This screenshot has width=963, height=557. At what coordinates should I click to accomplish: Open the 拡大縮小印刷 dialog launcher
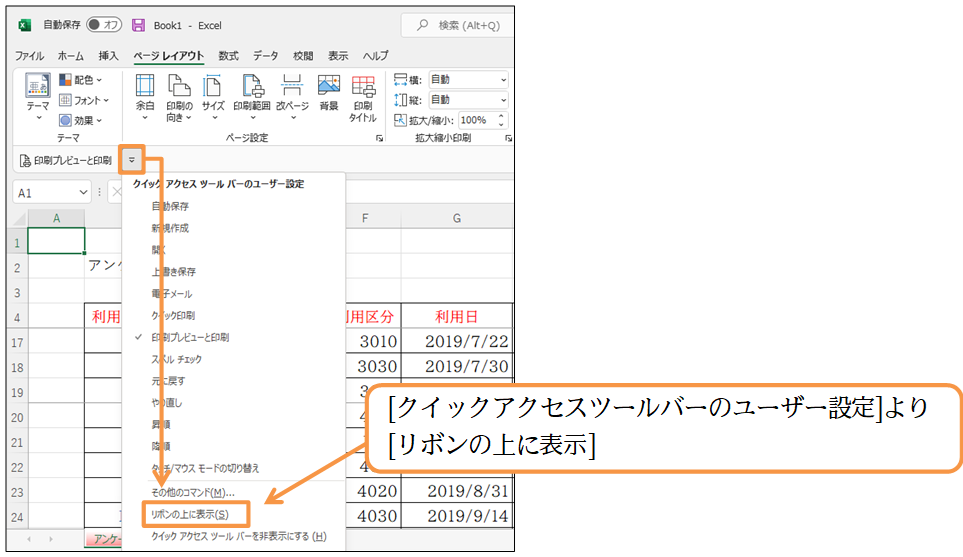pyautogui.click(x=509, y=138)
